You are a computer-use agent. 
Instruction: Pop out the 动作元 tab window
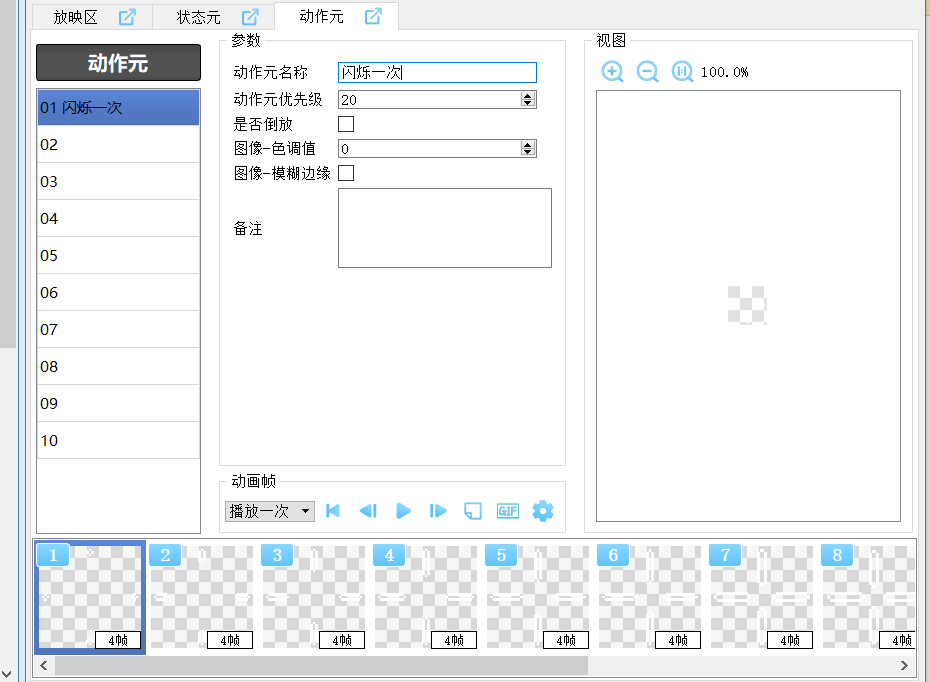coord(373,17)
